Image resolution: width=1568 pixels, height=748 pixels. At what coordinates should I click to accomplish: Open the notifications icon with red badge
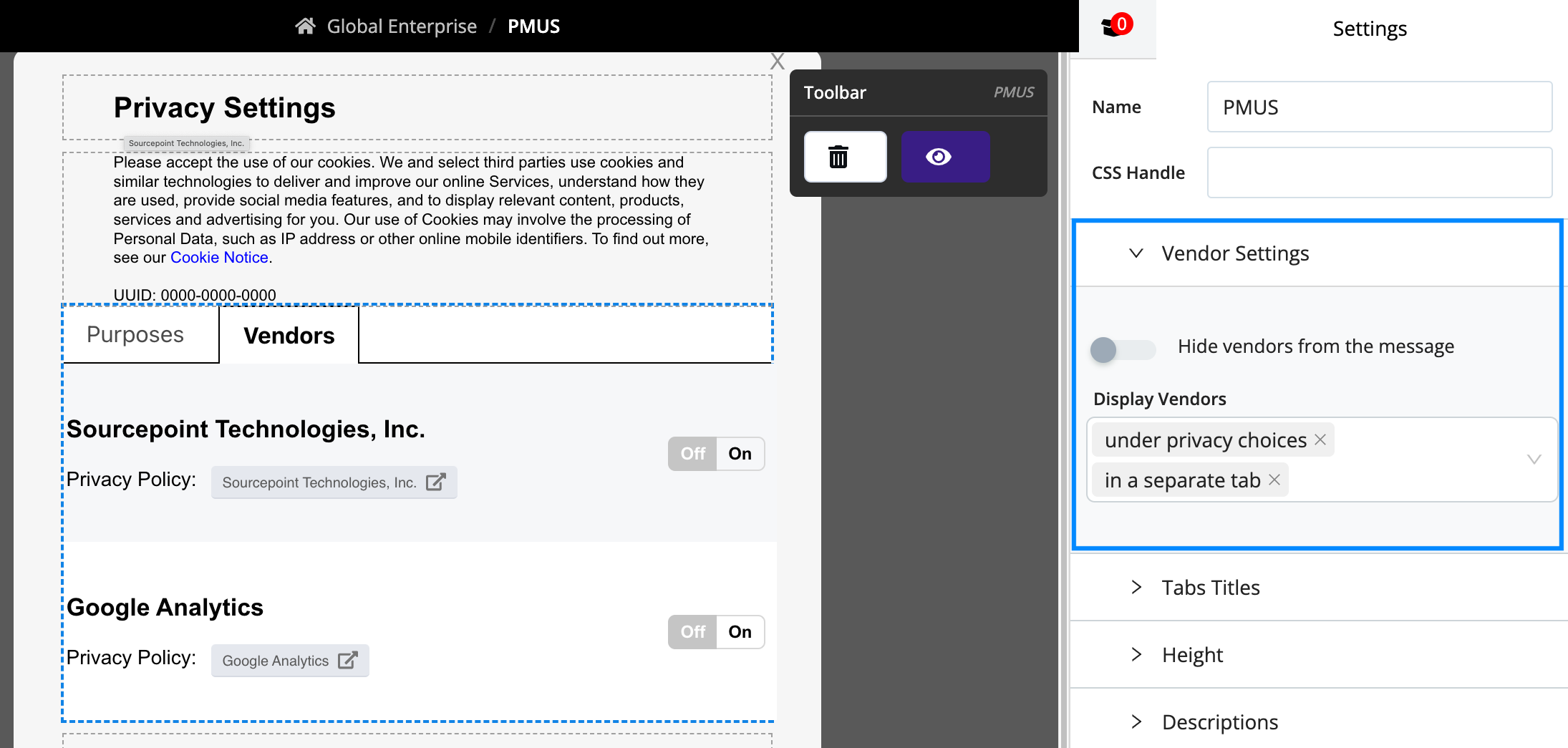point(1117,26)
